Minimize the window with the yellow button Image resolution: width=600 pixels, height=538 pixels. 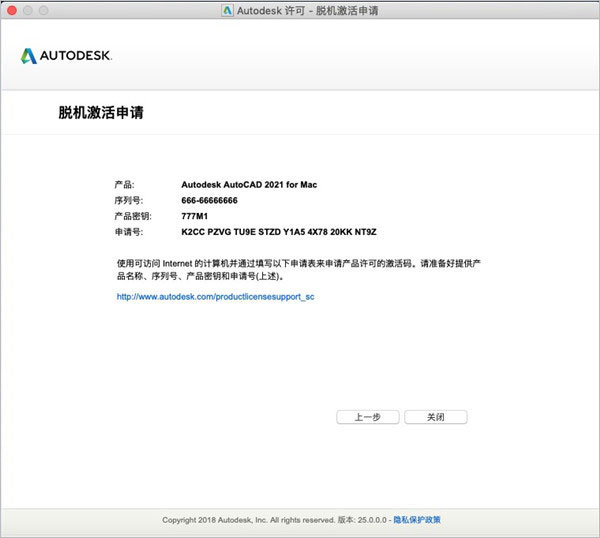click(x=28, y=10)
